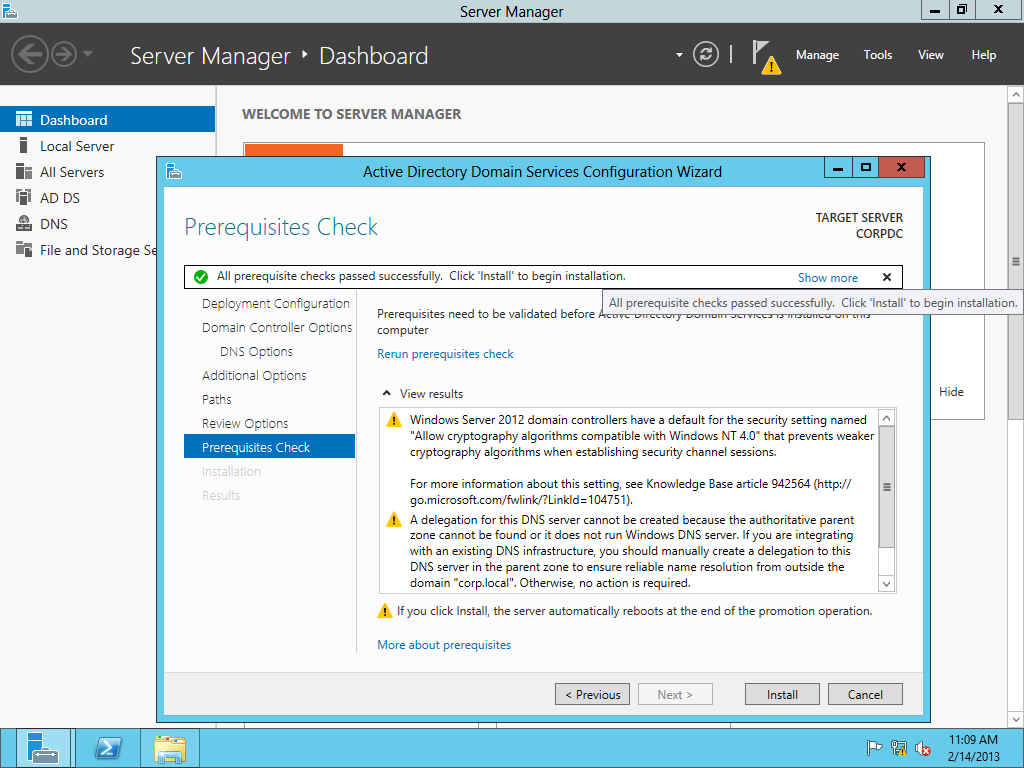
Task: Open Windows PowerShell from the taskbar
Action: tap(107, 748)
